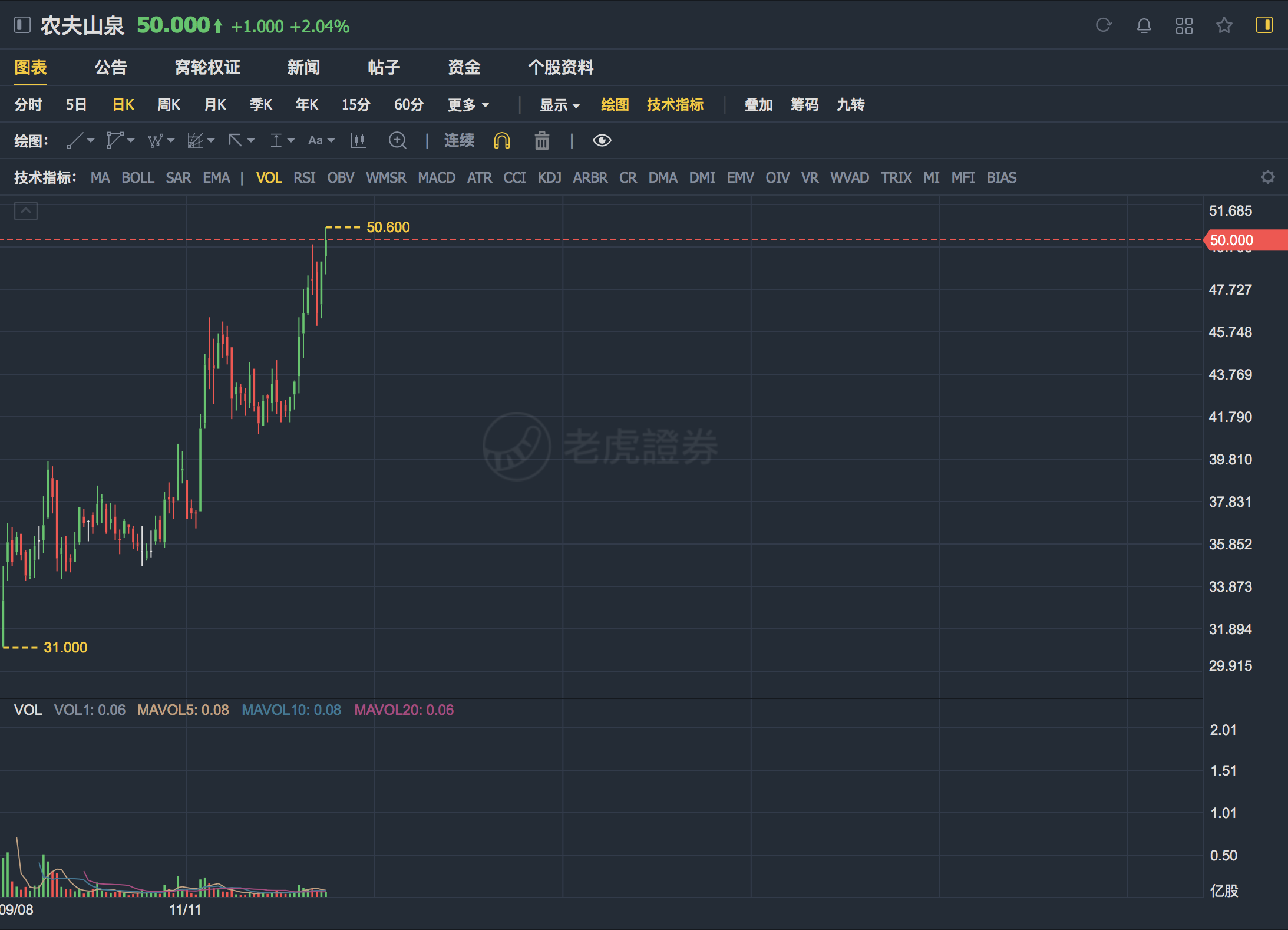Viewport: 1288px width, 930px height.
Task: Click 九转 indicator option
Action: click(x=850, y=105)
